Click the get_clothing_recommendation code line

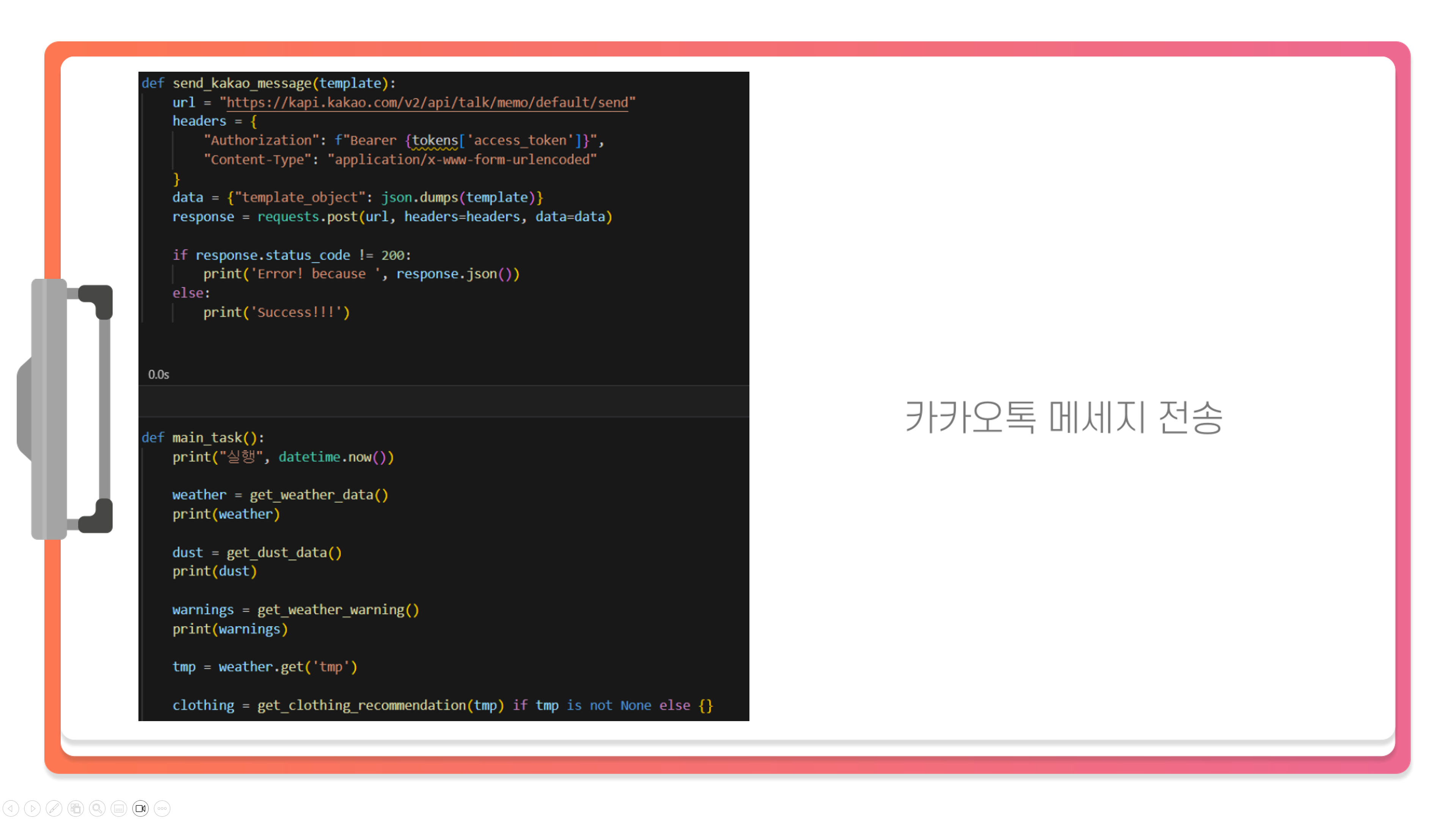click(x=442, y=705)
